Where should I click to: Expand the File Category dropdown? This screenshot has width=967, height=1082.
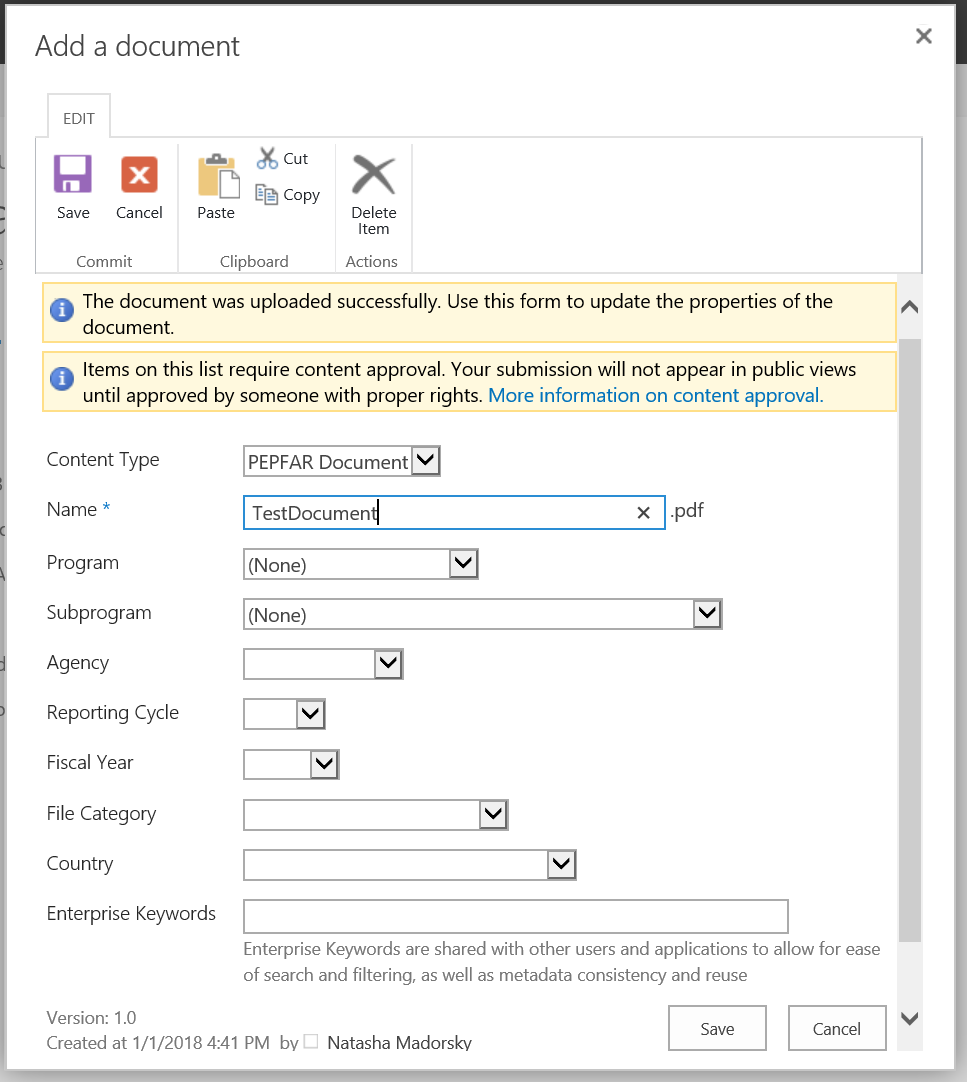375,814
